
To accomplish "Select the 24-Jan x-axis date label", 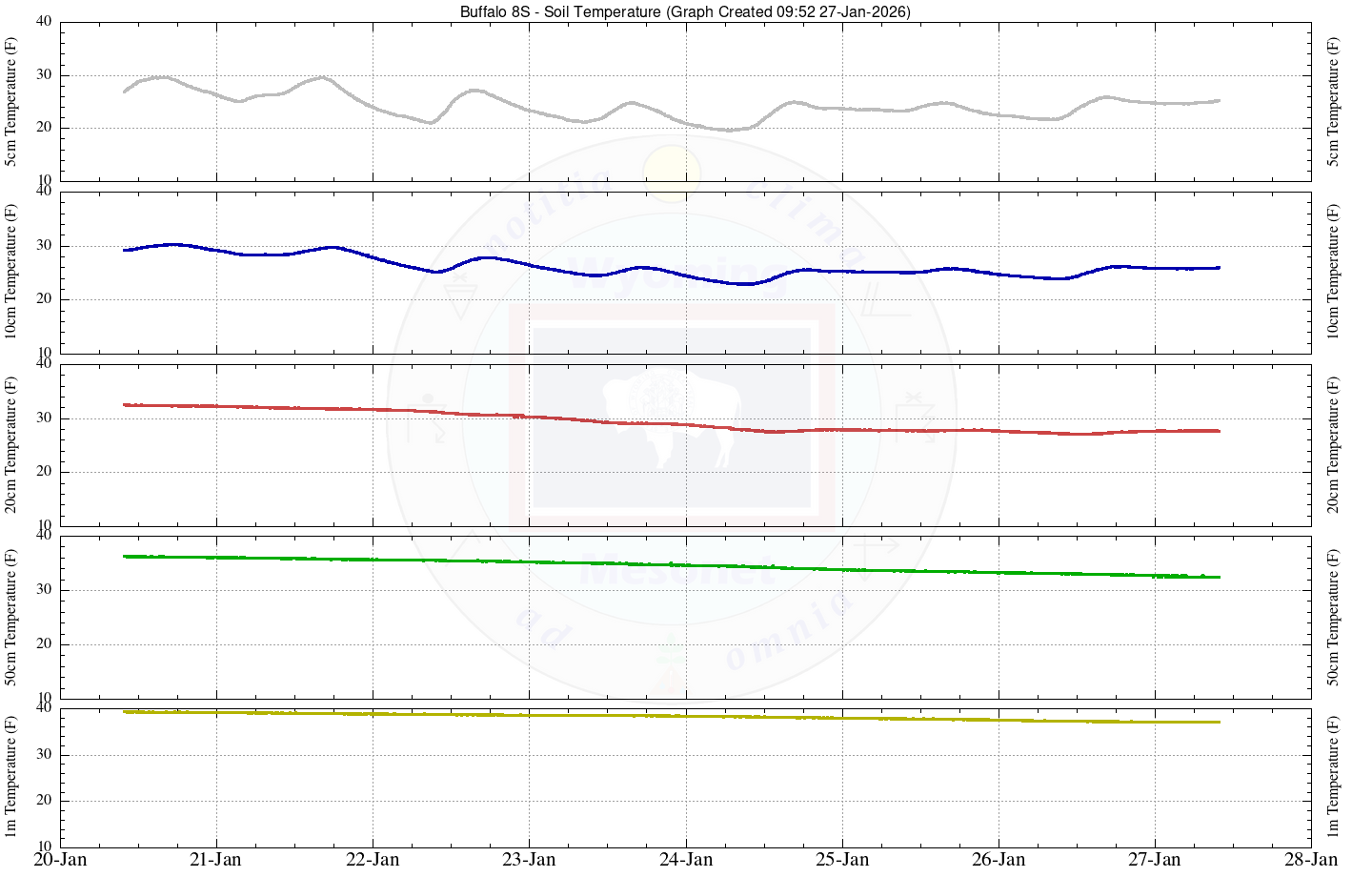I will 686,860.
